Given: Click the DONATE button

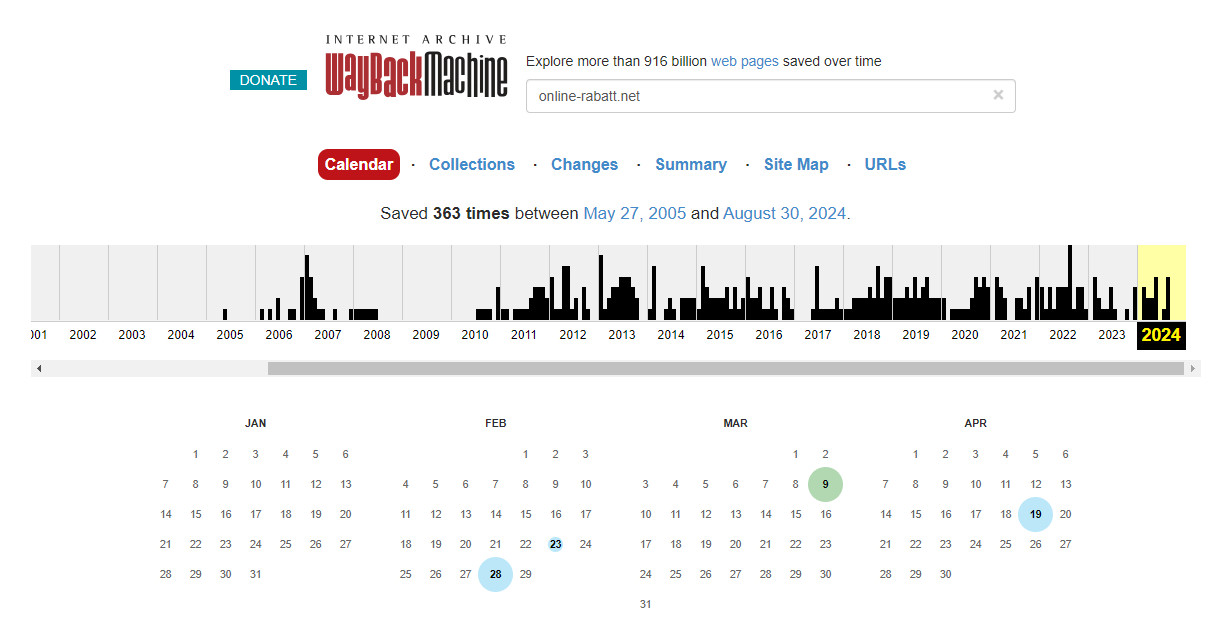Looking at the screenshot, I should click(268, 80).
